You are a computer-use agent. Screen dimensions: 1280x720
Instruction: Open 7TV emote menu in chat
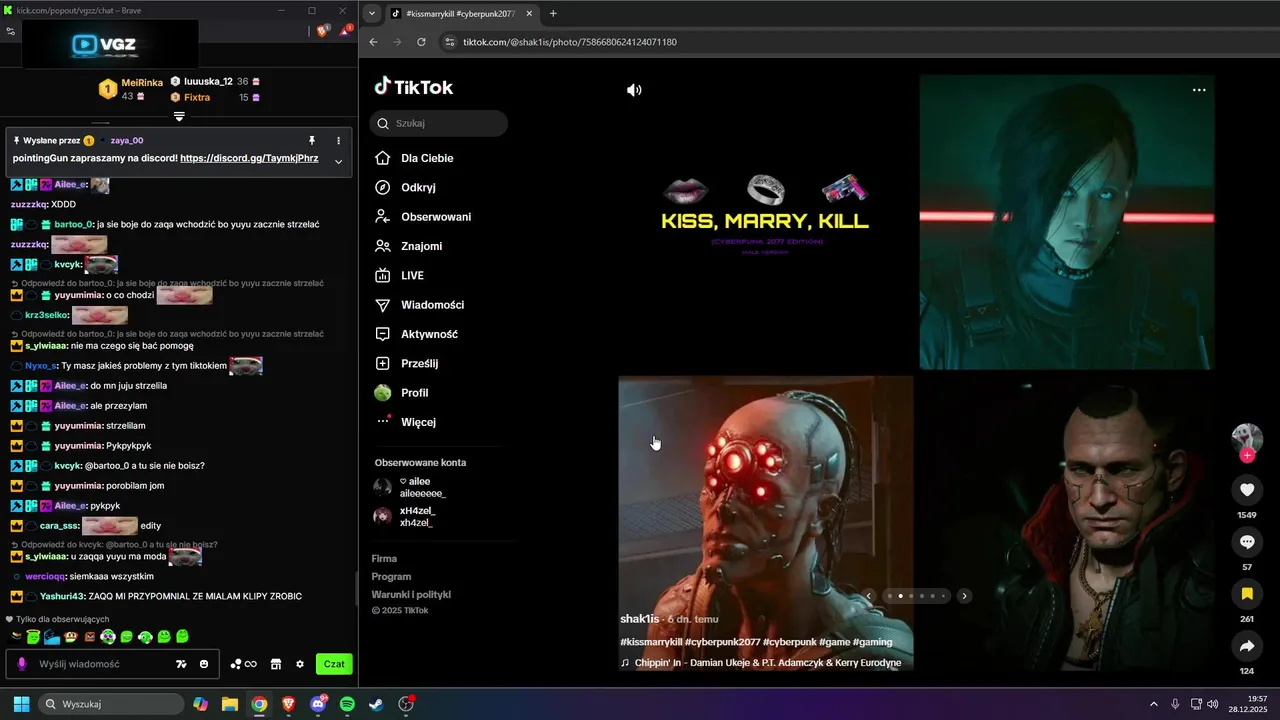pos(181,664)
